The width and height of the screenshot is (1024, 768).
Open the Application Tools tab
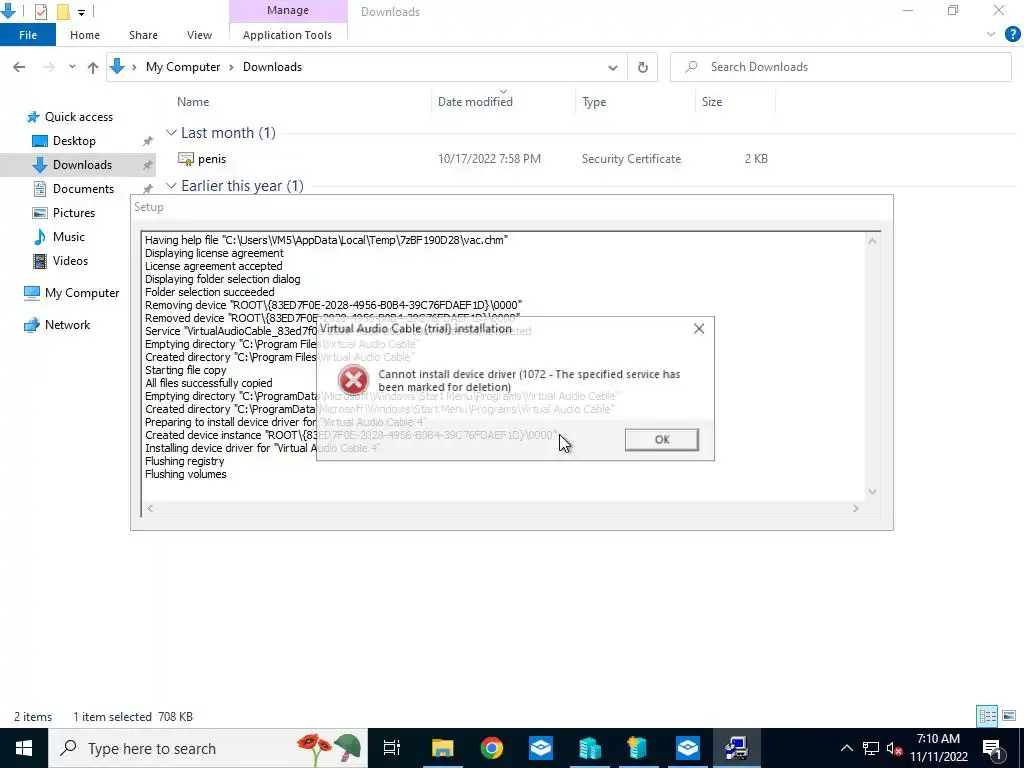287,35
